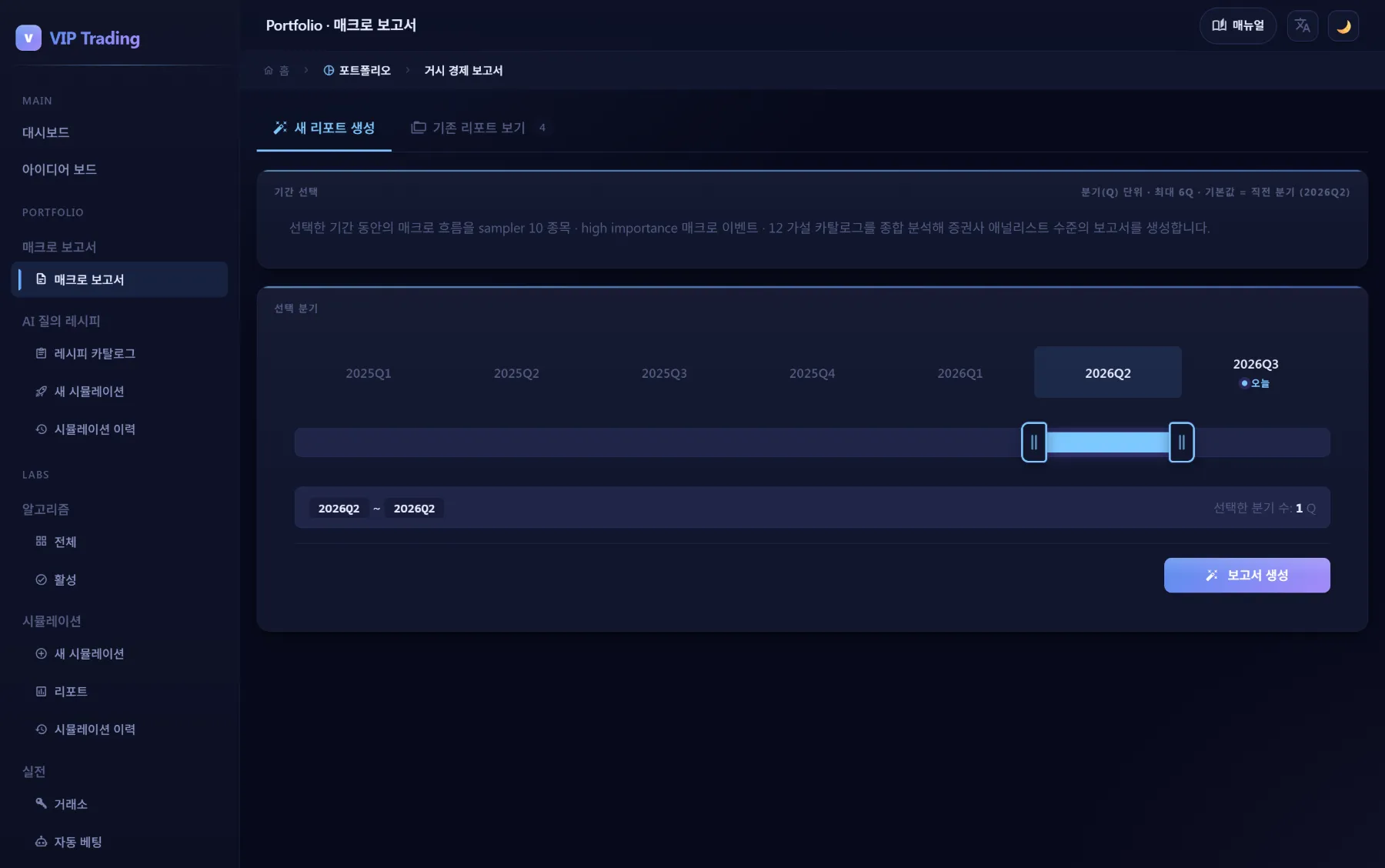Click the left range slider handle
The height and width of the screenshot is (868, 1385).
[1034, 442]
